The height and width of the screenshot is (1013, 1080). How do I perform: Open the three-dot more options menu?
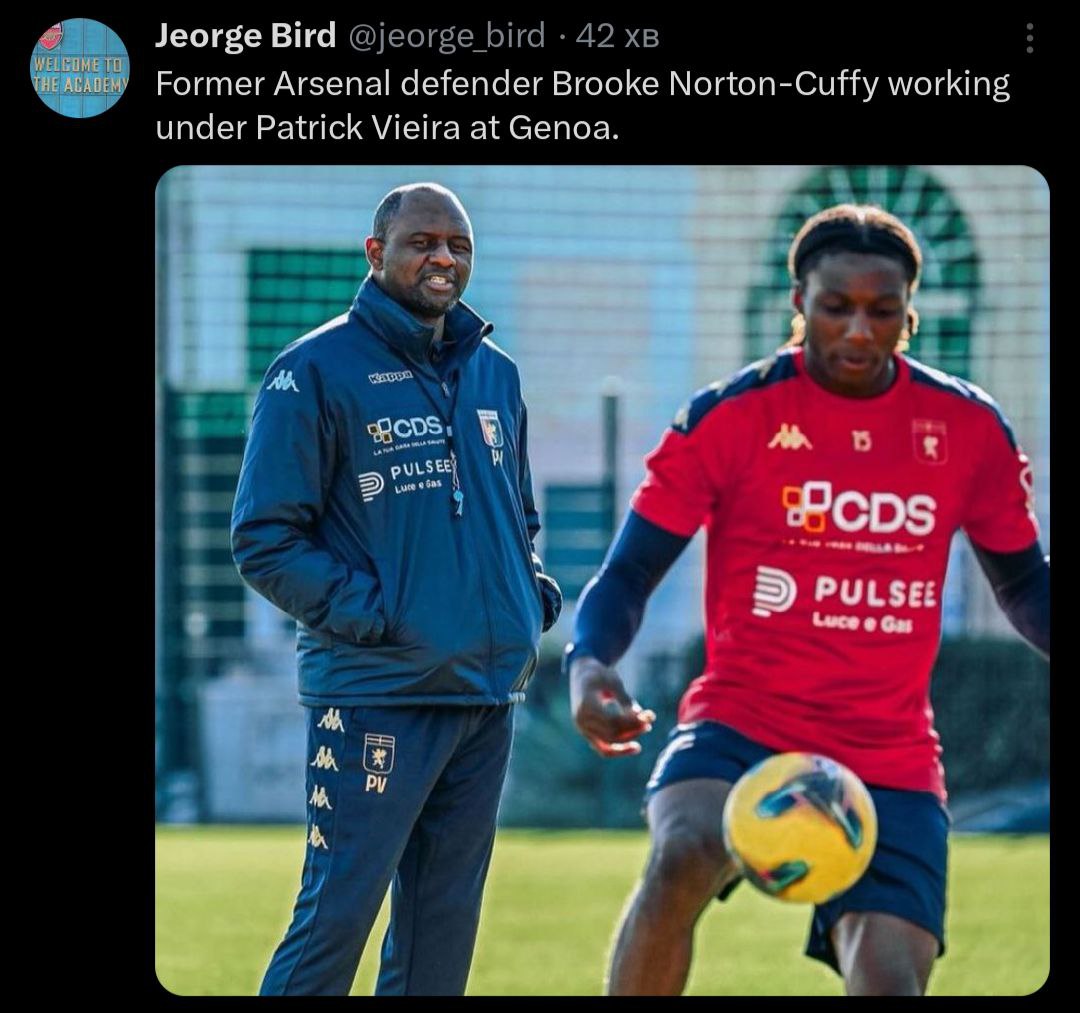[1030, 38]
